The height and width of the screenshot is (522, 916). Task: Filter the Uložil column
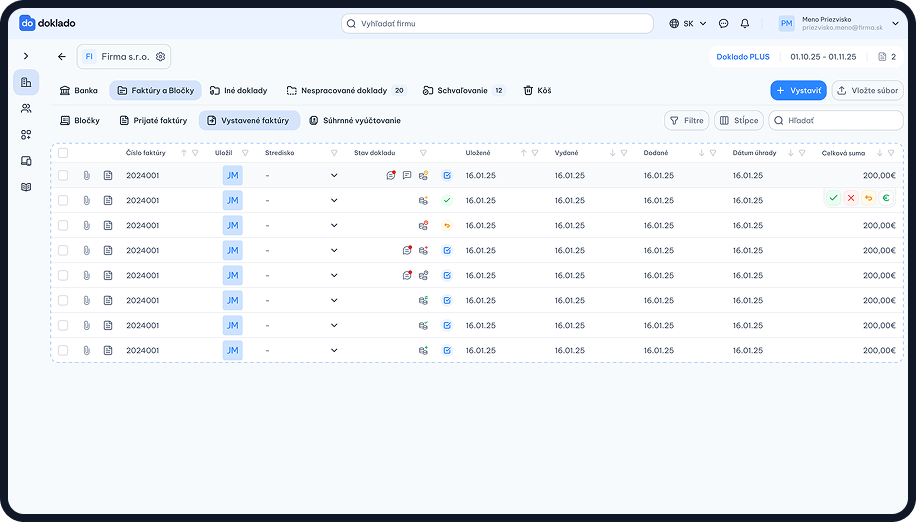click(x=245, y=153)
